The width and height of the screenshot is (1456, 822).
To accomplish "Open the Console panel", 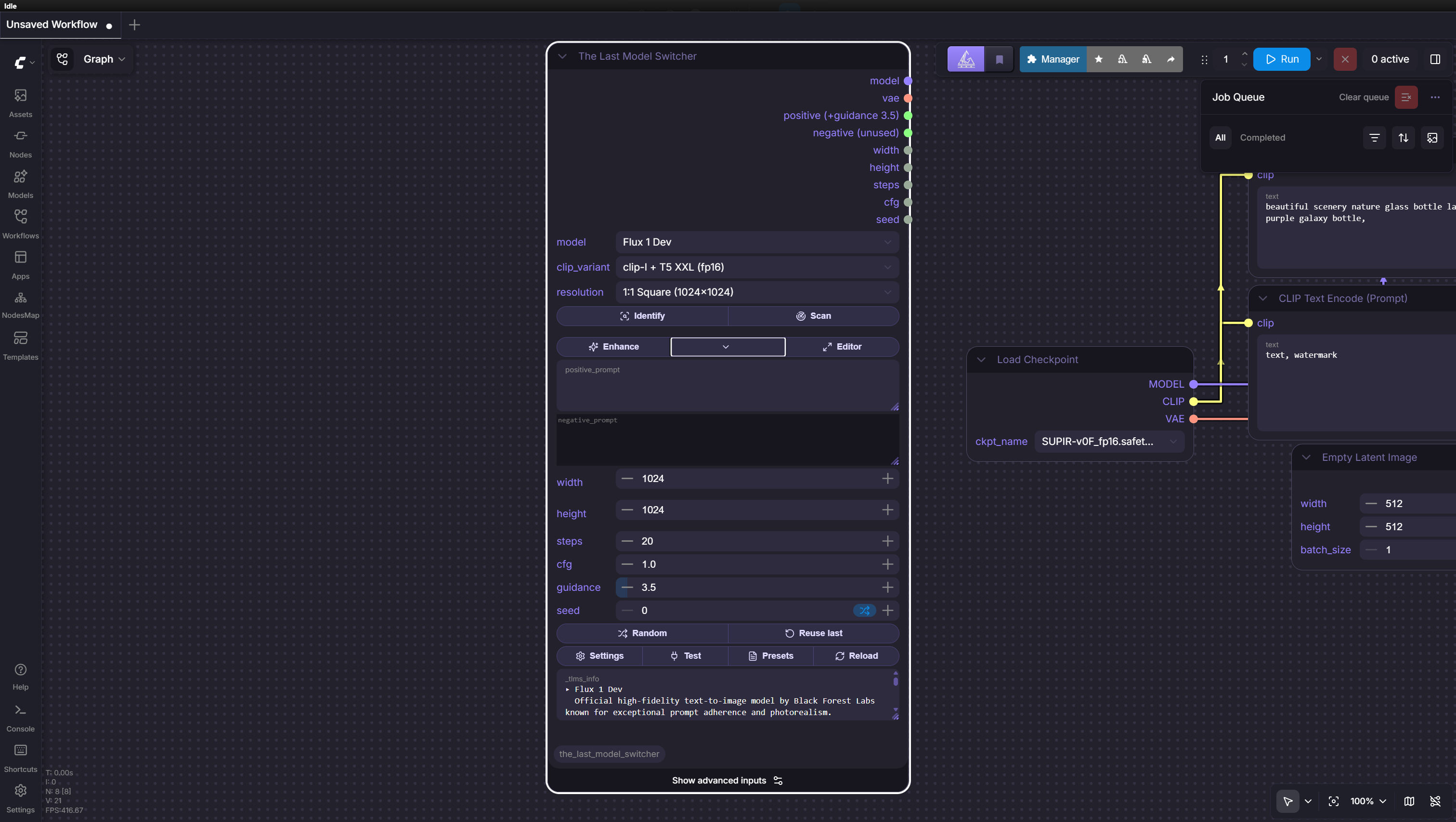I will click(20, 718).
